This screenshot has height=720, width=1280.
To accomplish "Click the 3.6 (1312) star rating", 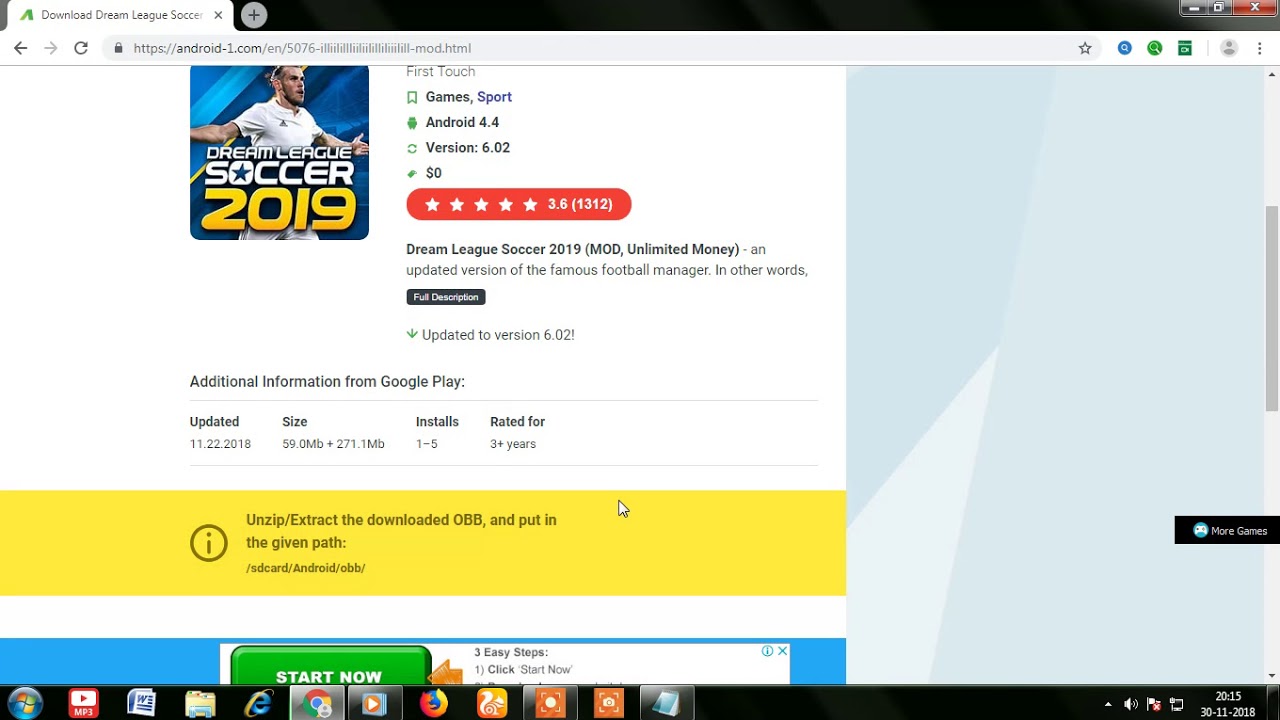I will point(518,204).
